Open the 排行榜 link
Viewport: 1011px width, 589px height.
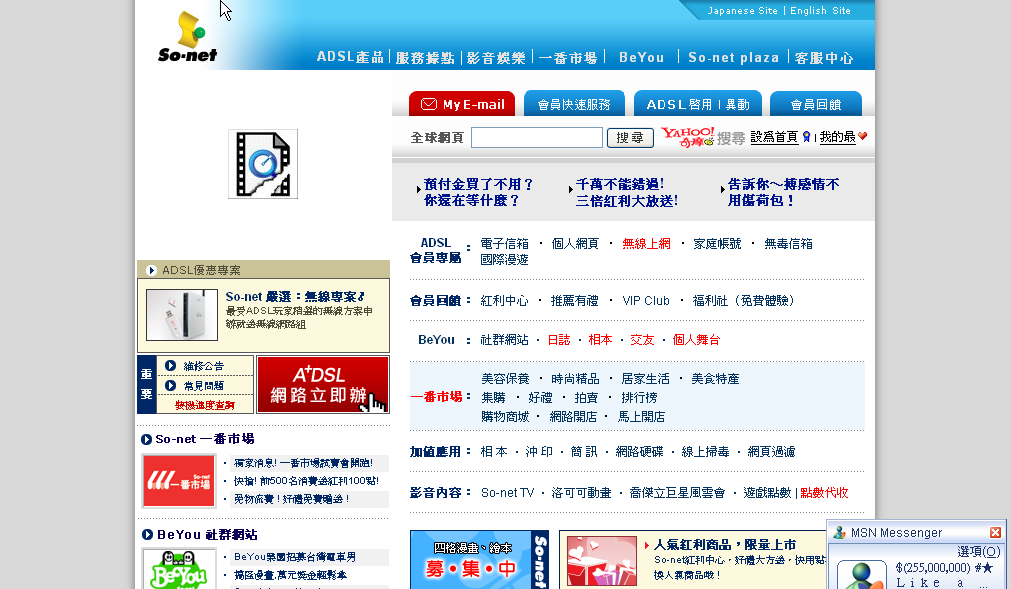(639, 398)
